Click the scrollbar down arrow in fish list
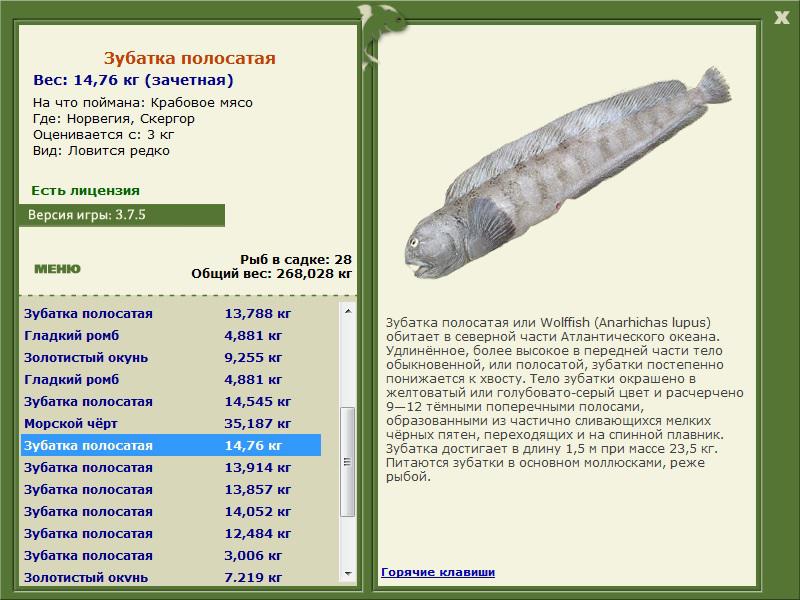800x600 pixels. (x=348, y=573)
